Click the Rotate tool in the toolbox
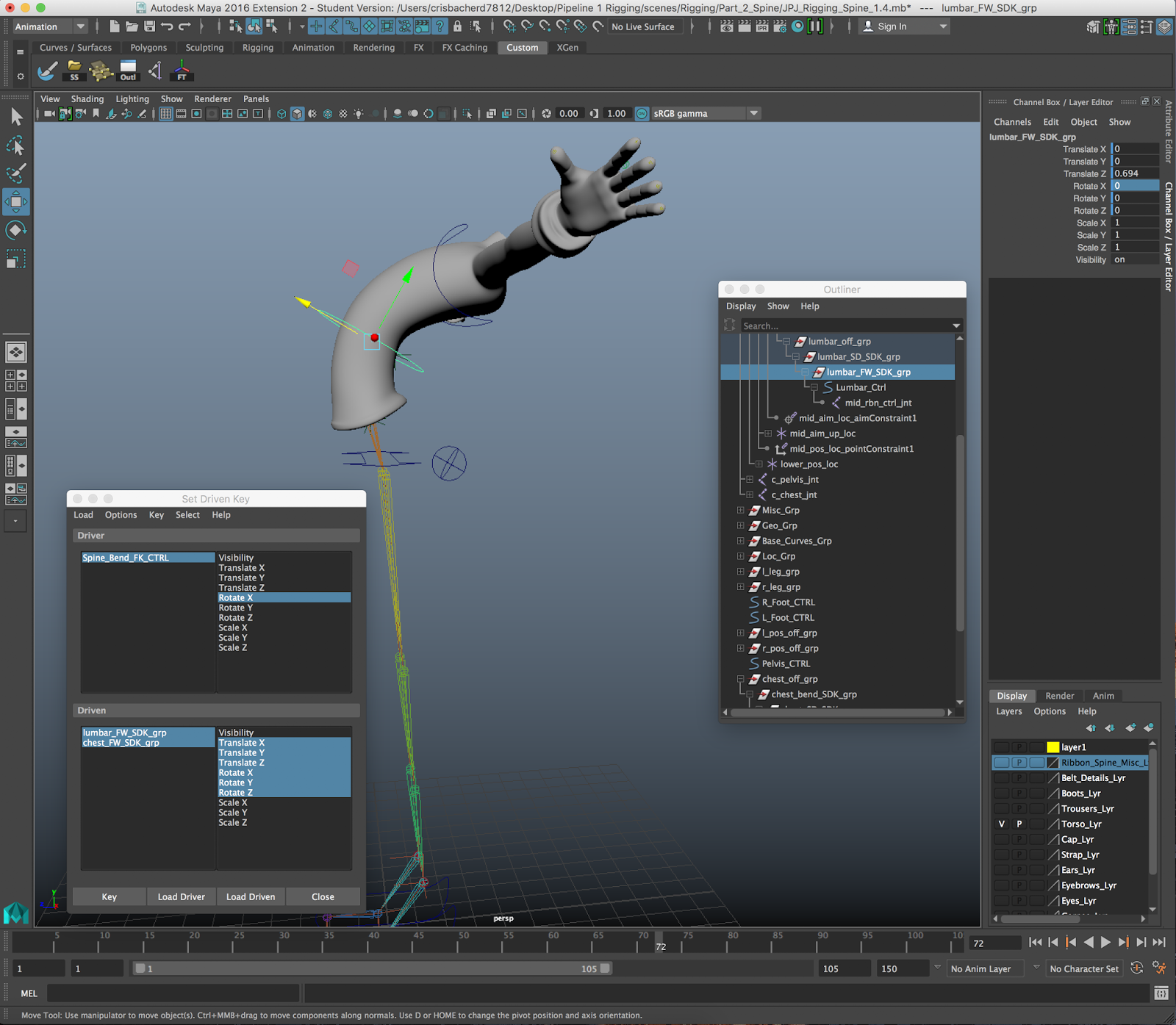The image size is (1176, 1025). coord(16,229)
